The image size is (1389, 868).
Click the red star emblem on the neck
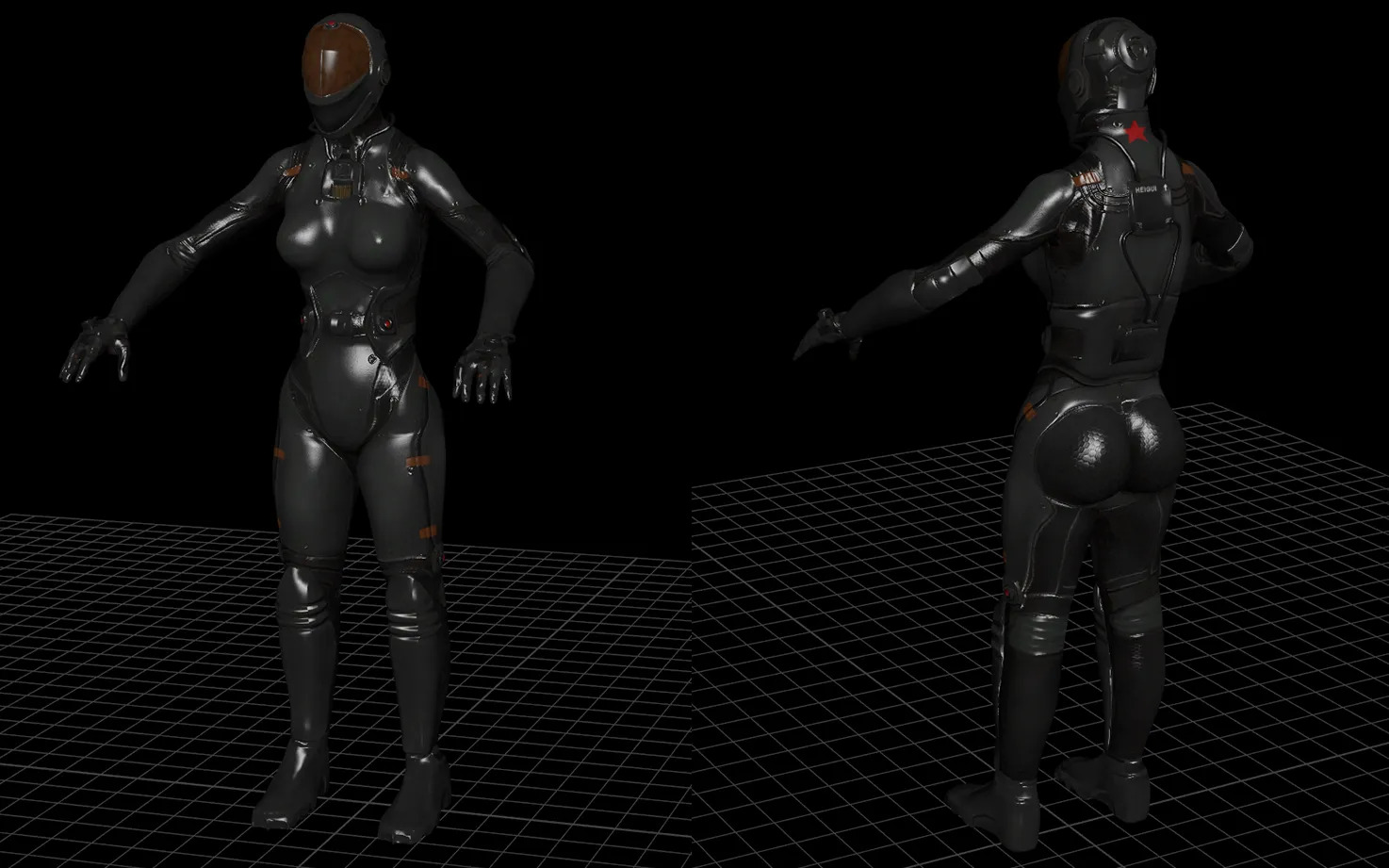pyautogui.click(x=1136, y=132)
